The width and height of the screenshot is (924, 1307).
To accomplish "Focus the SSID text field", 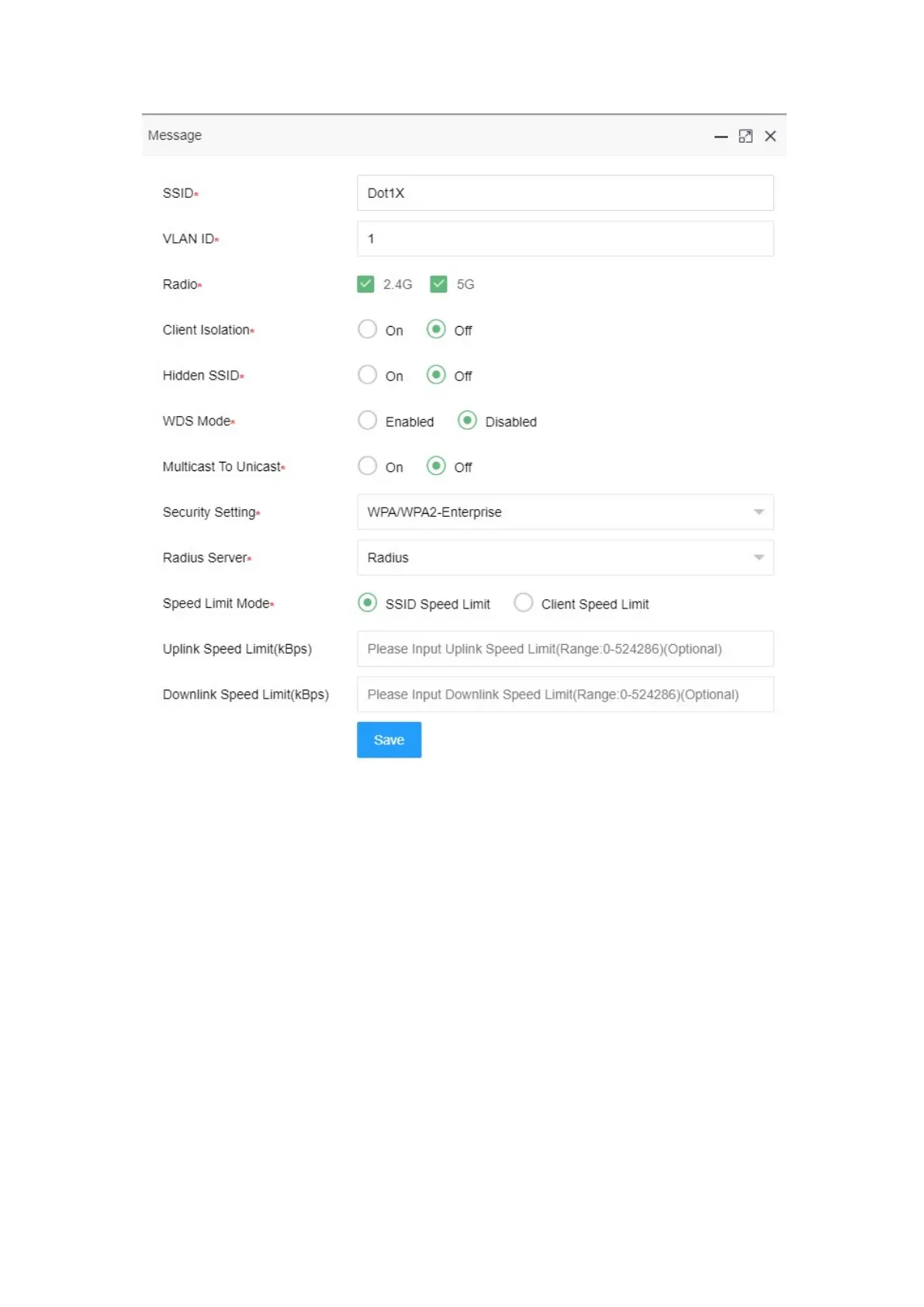I will [x=565, y=193].
